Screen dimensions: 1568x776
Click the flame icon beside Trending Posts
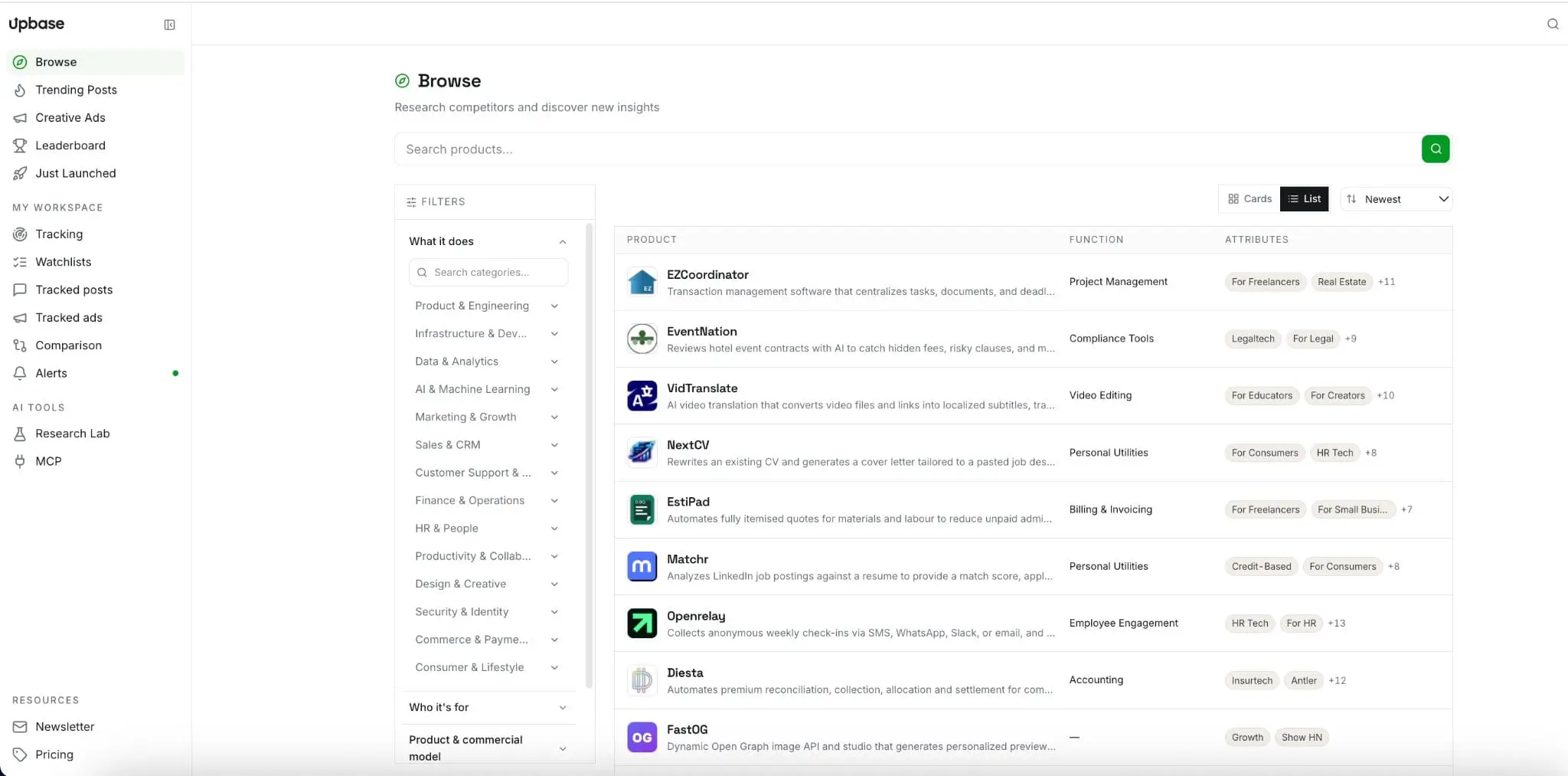pyautogui.click(x=20, y=90)
